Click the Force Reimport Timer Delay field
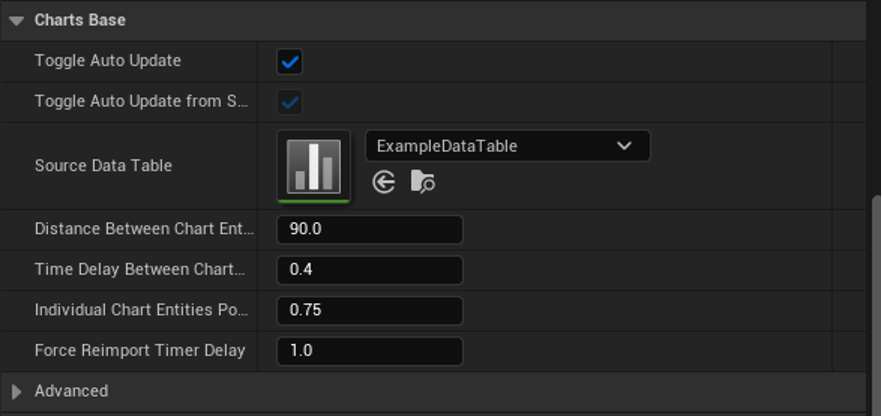882x416 pixels. (369, 351)
